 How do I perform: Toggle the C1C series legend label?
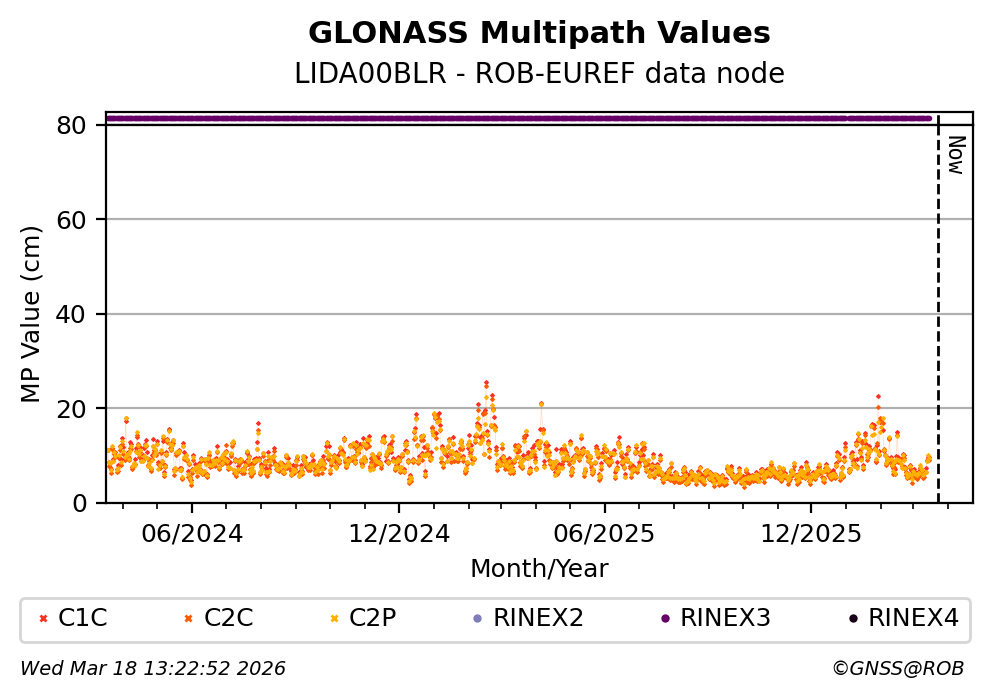pyautogui.click(x=82, y=619)
